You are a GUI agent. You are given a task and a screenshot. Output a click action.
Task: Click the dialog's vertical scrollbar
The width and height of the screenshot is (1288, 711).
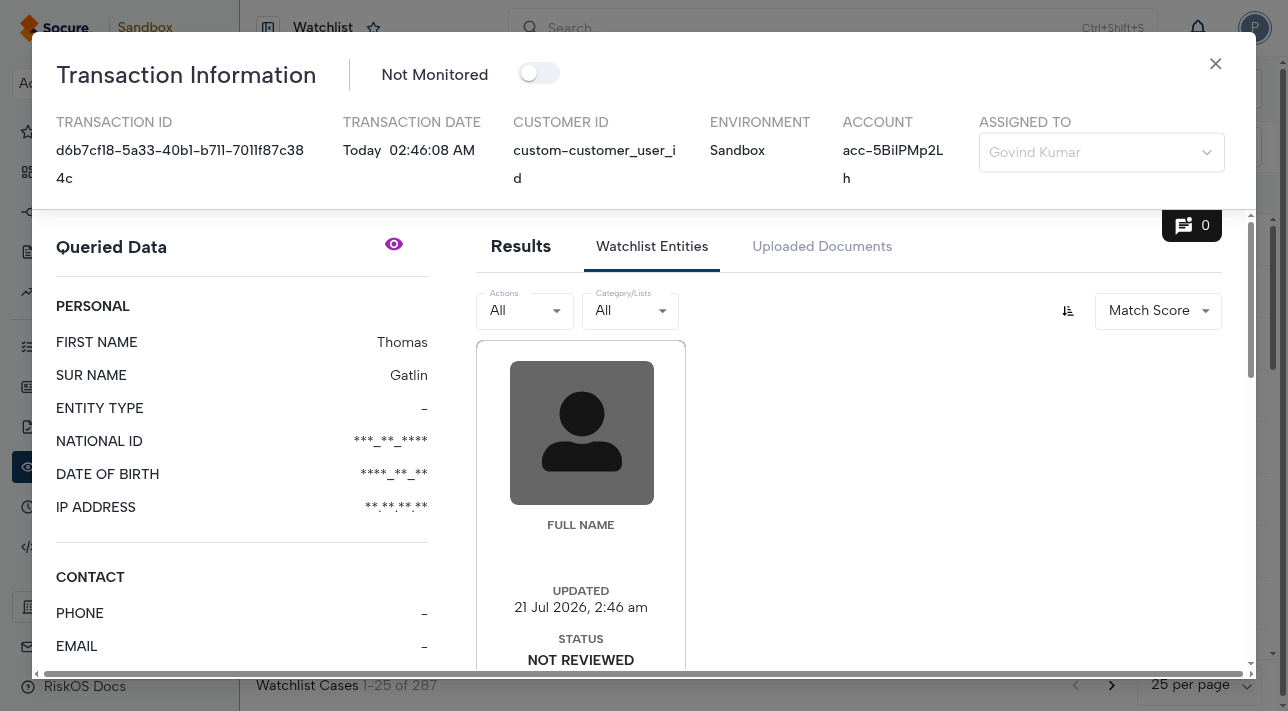(x=1250, y=300)
